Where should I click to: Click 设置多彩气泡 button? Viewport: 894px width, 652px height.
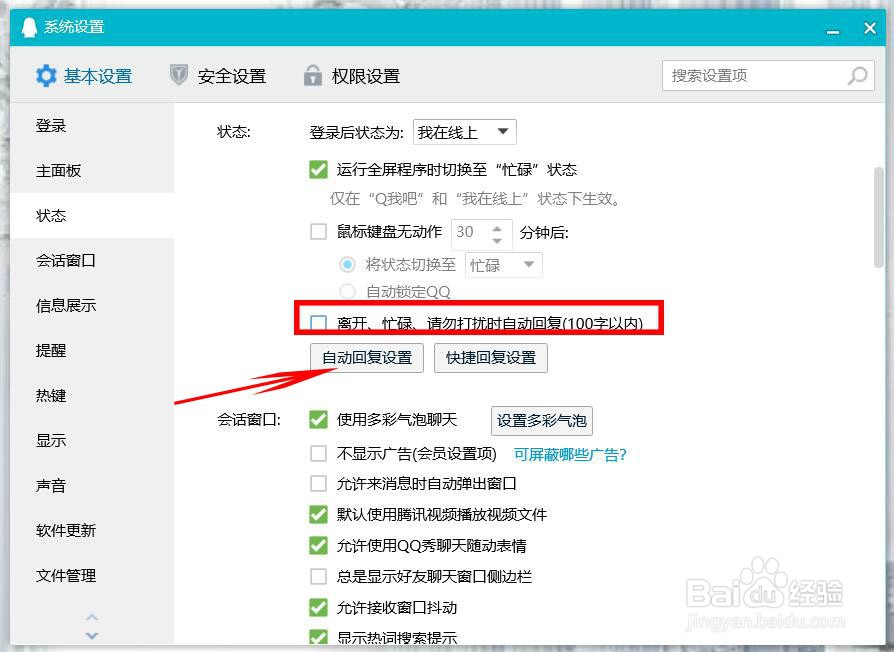pos(542,421)
